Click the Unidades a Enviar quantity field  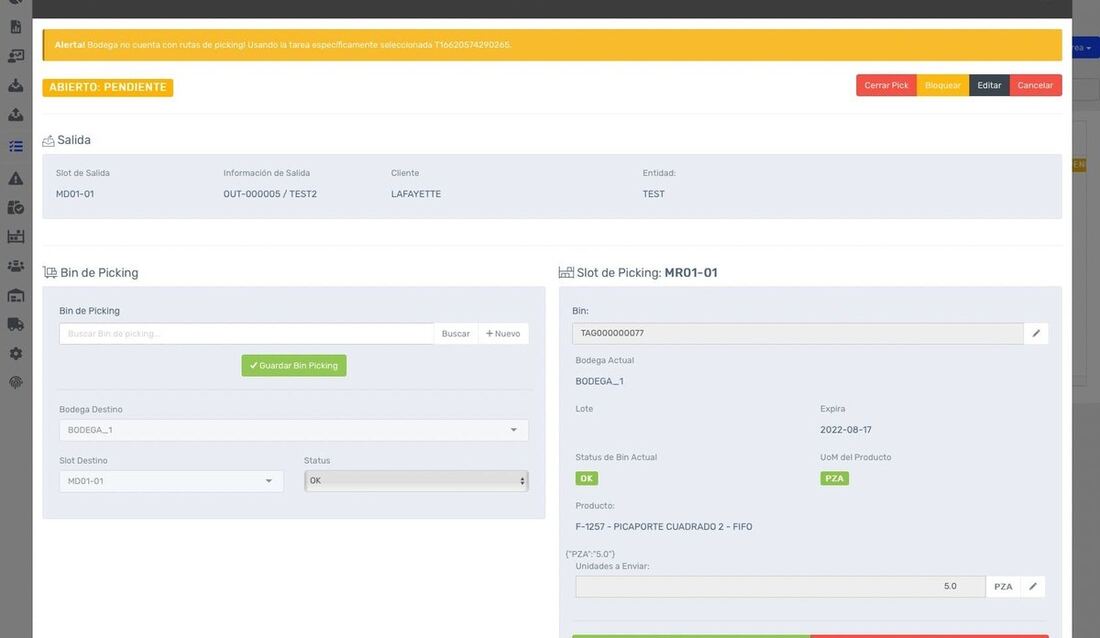tap(780, 587)
